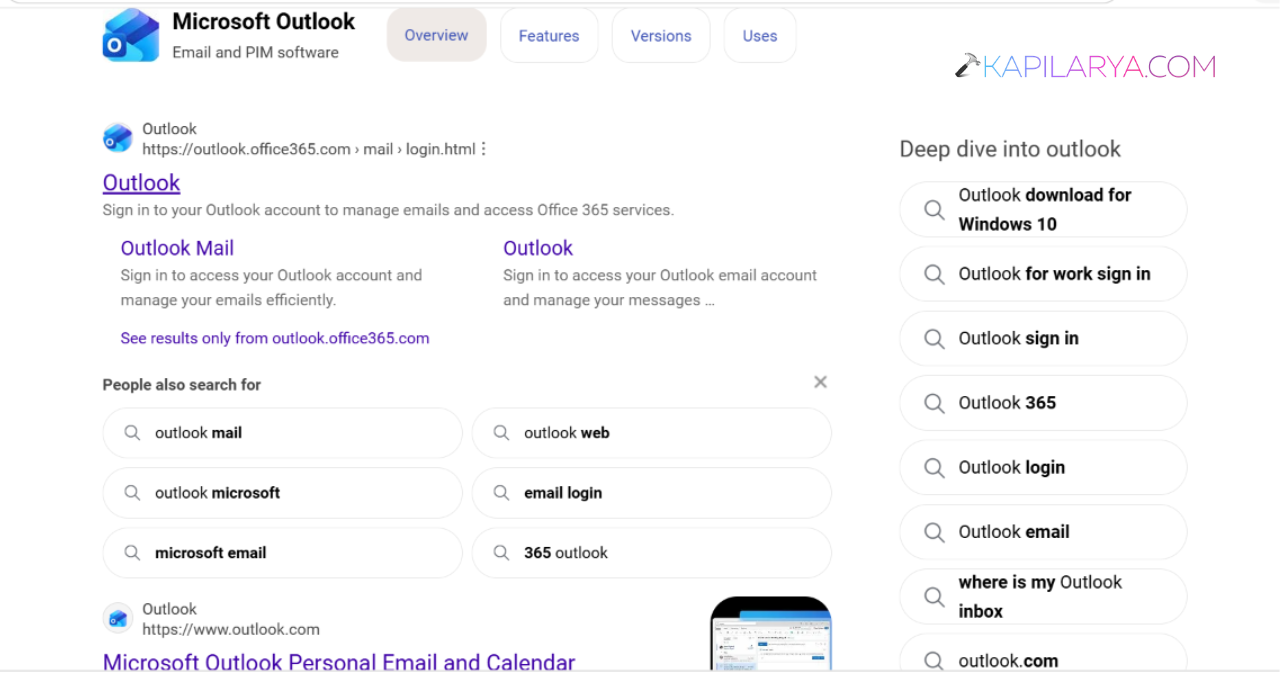
Task: Click the Outlook favicon beside outlook.office365.com result
Action: point(118,138)
